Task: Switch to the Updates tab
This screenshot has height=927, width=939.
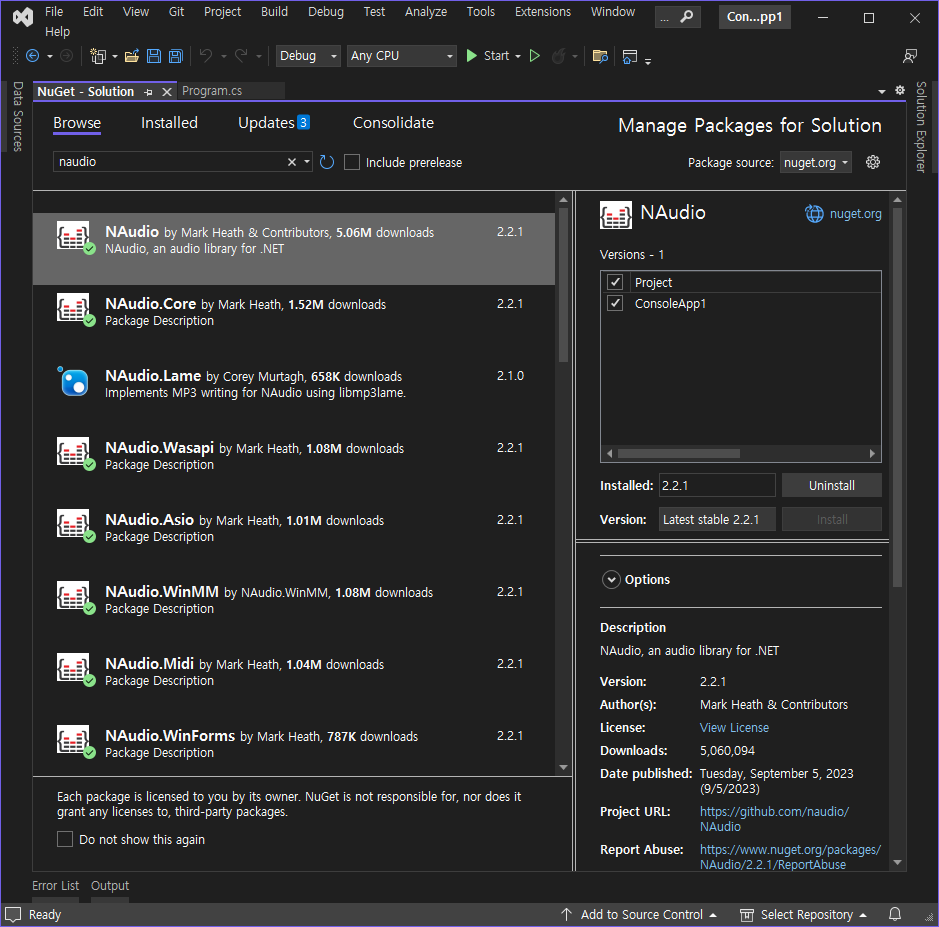Action: tap(274, 123)
